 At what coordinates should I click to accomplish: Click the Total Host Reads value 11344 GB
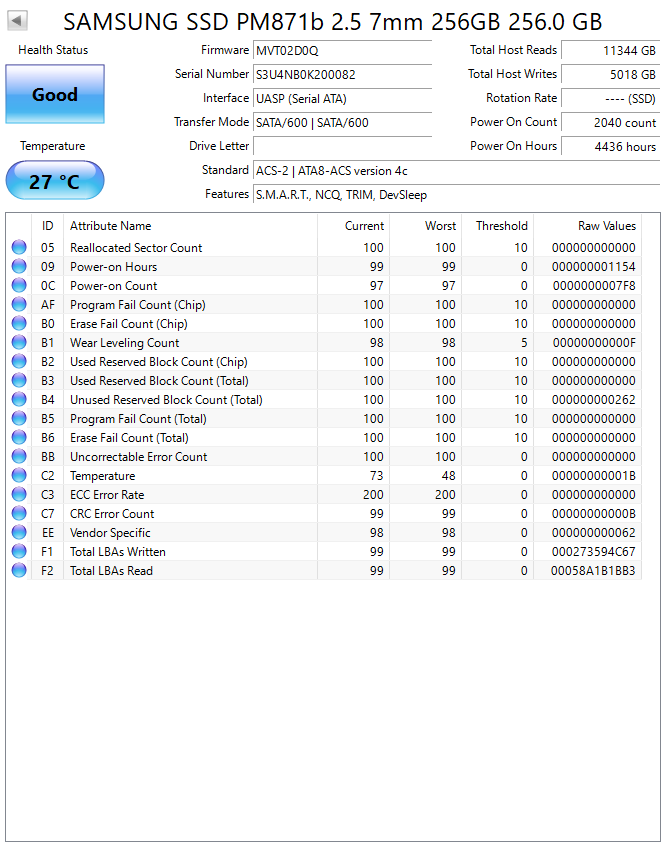[610, 50]
